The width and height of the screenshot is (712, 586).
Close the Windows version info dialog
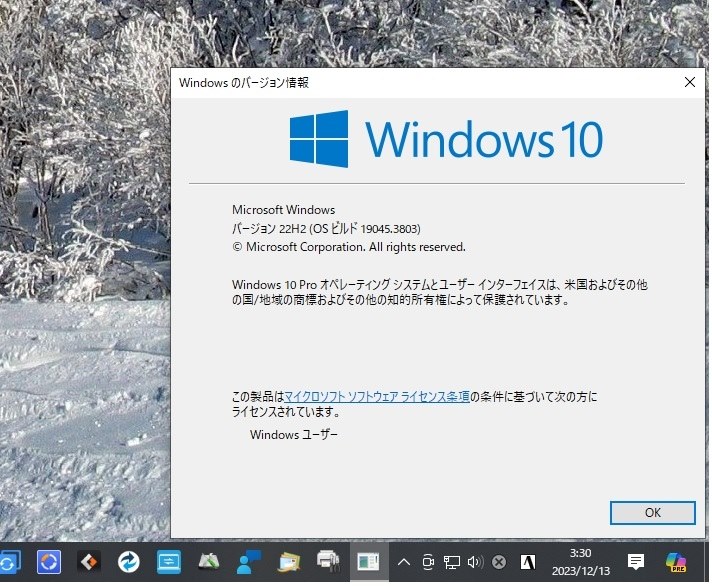689,82
